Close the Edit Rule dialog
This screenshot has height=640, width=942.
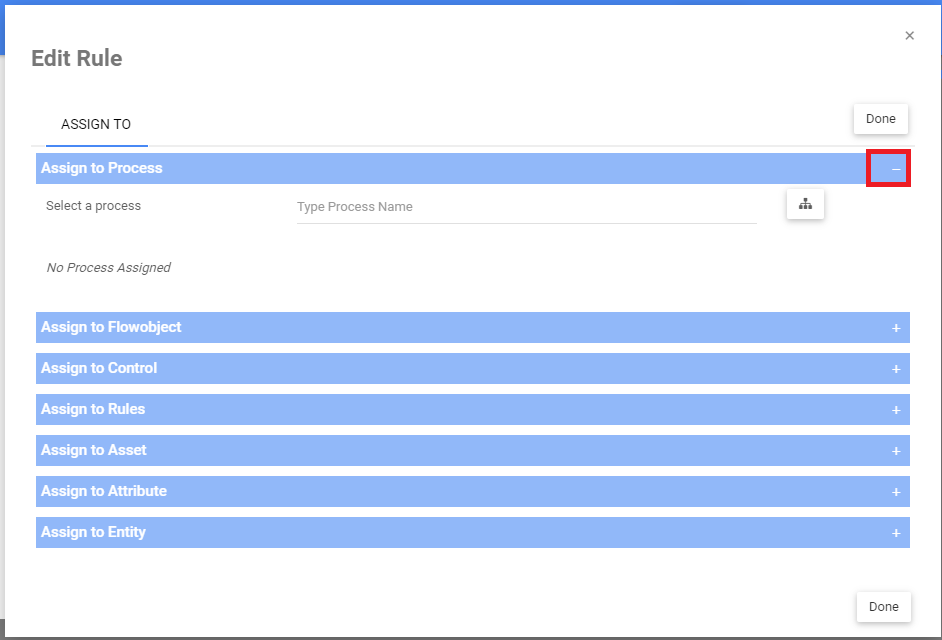click(909, 36)
